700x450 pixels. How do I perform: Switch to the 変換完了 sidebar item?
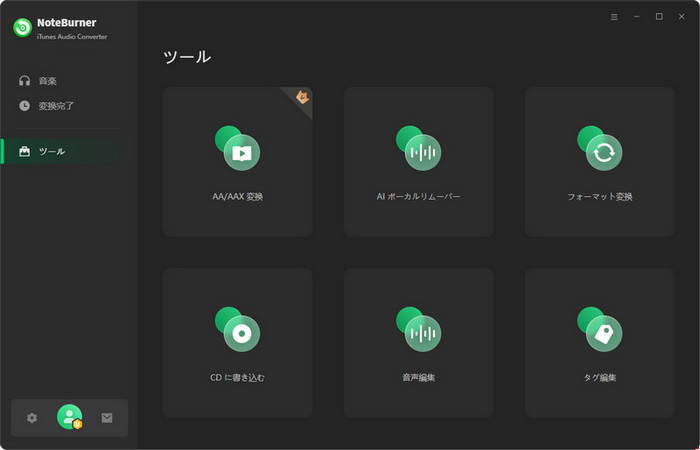coord(56,105)
